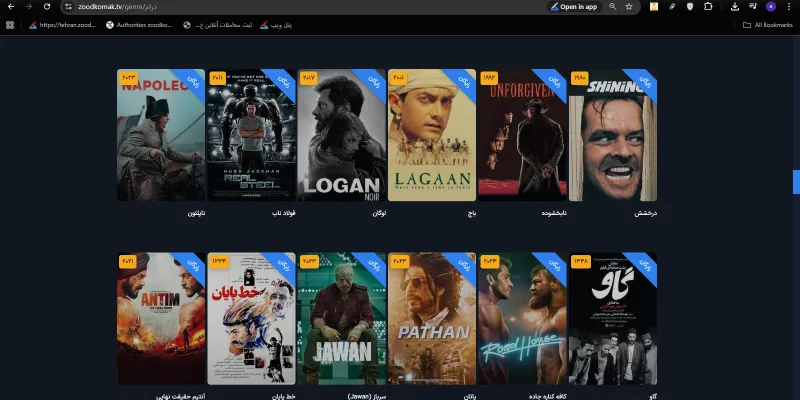Click the blue page scrollbar thumb
The image size is (800, 400).
click(796, 182)
